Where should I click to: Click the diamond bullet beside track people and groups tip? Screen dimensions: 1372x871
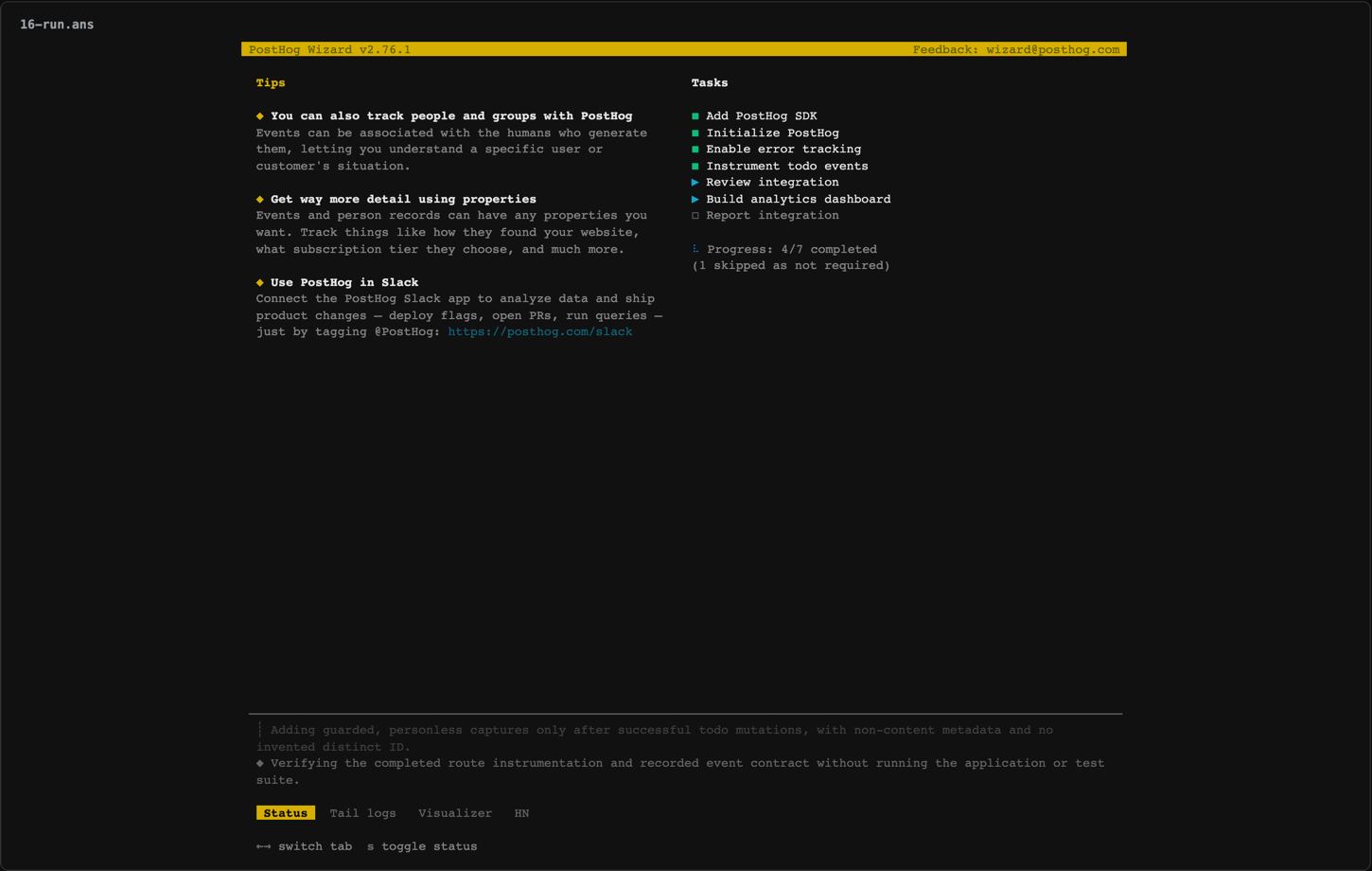[260, 116]
